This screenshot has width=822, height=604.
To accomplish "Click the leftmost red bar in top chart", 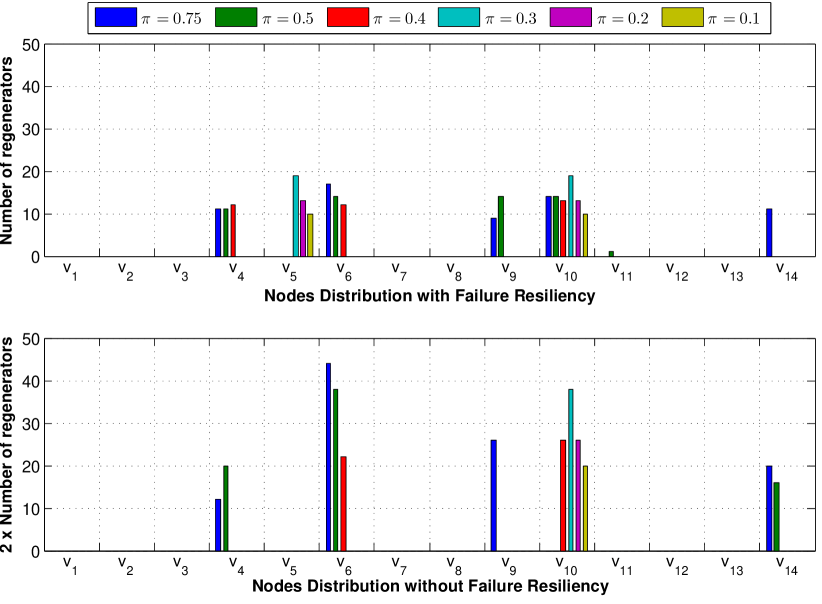I will [x=233, y=231].
